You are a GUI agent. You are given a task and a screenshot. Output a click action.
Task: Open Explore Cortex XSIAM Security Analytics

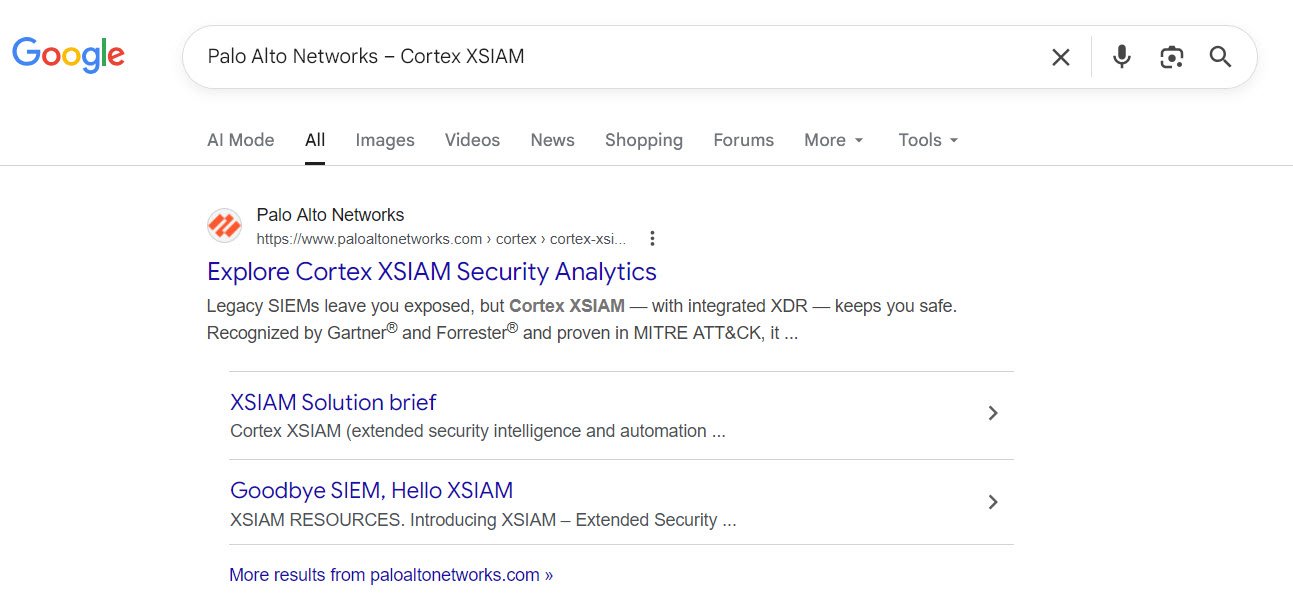tap(431, 271)
